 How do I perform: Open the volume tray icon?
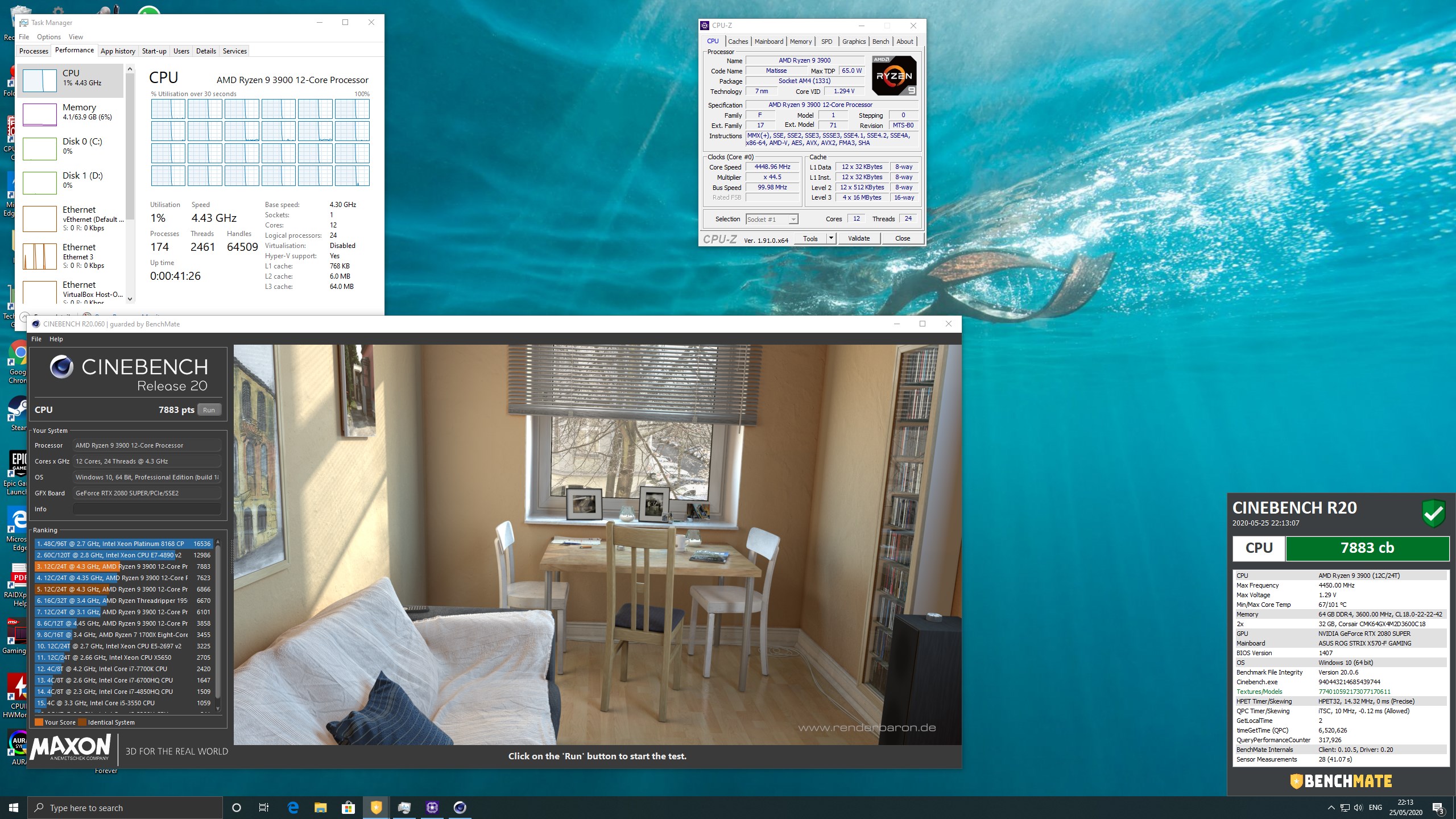click(1358, 808)
